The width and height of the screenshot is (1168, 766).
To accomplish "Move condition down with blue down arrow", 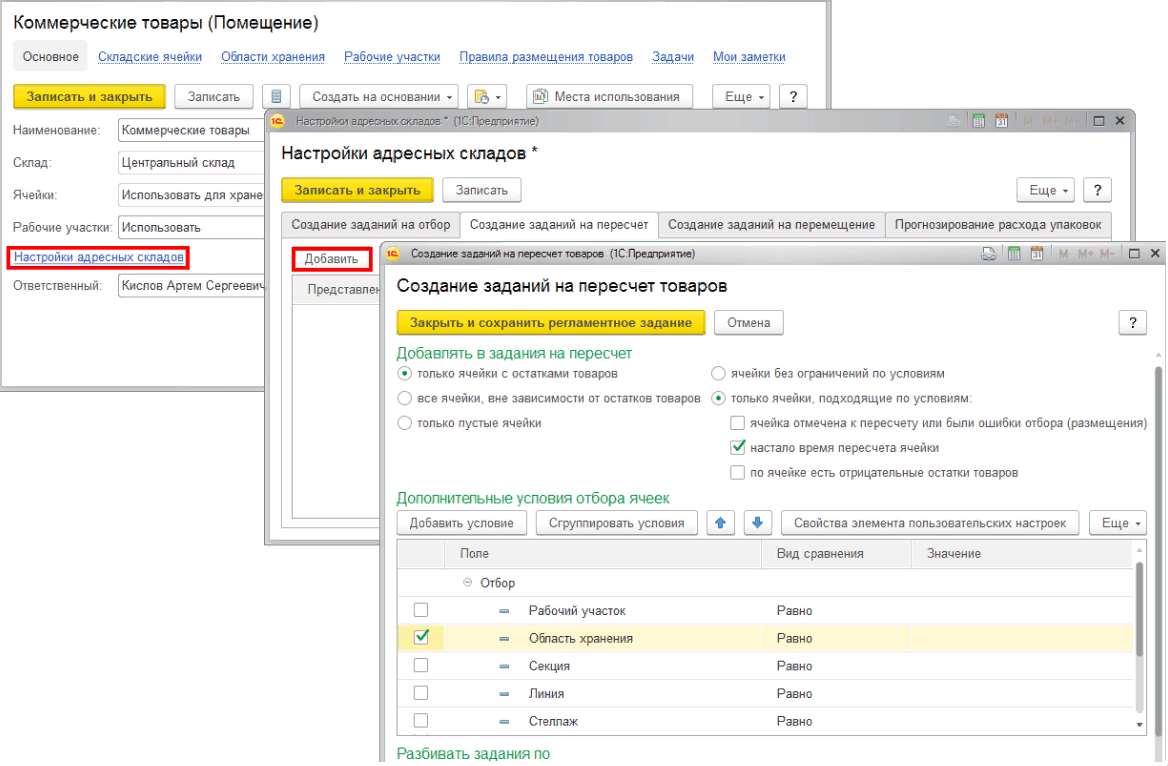I will point(757,522).
